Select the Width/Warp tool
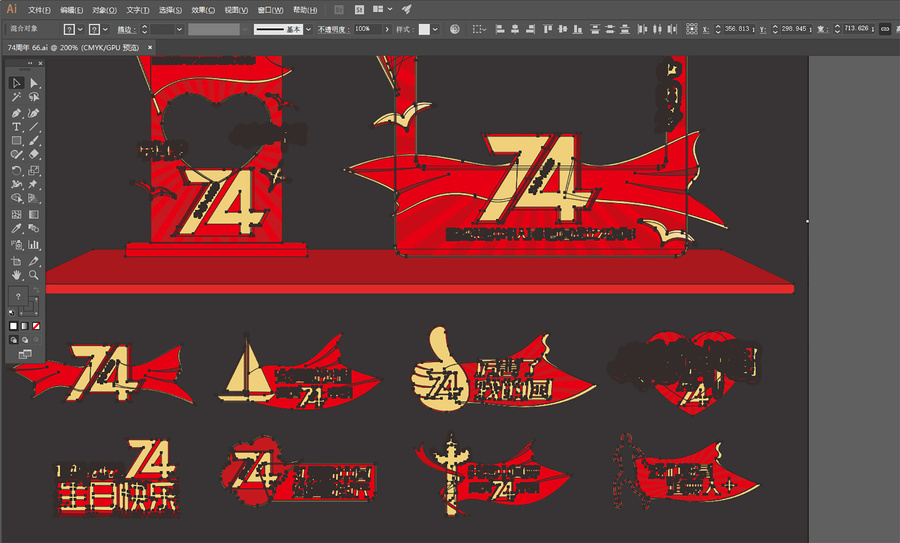The width and height of the screenshot is (900, 543). coord(17,184)
